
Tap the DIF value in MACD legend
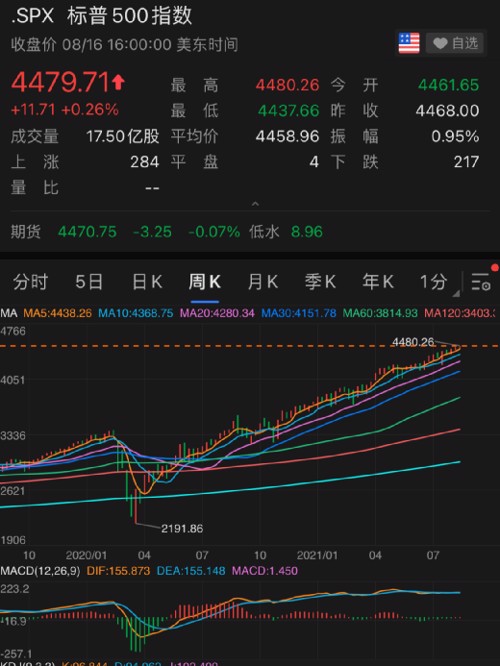point(118,570)
